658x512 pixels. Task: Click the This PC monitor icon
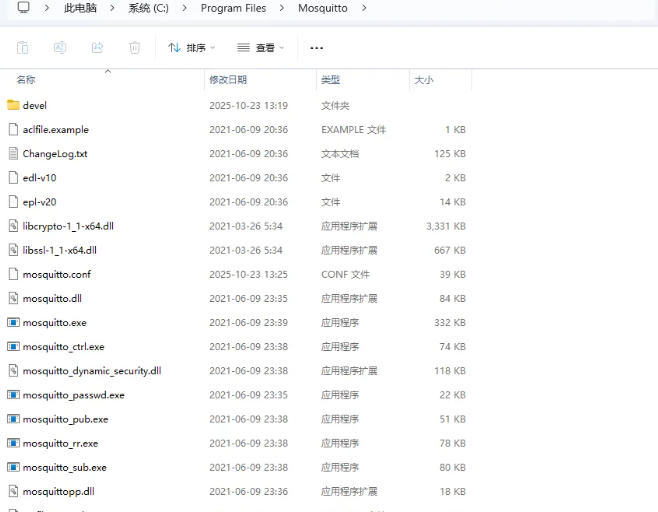(x=23, y=7)
